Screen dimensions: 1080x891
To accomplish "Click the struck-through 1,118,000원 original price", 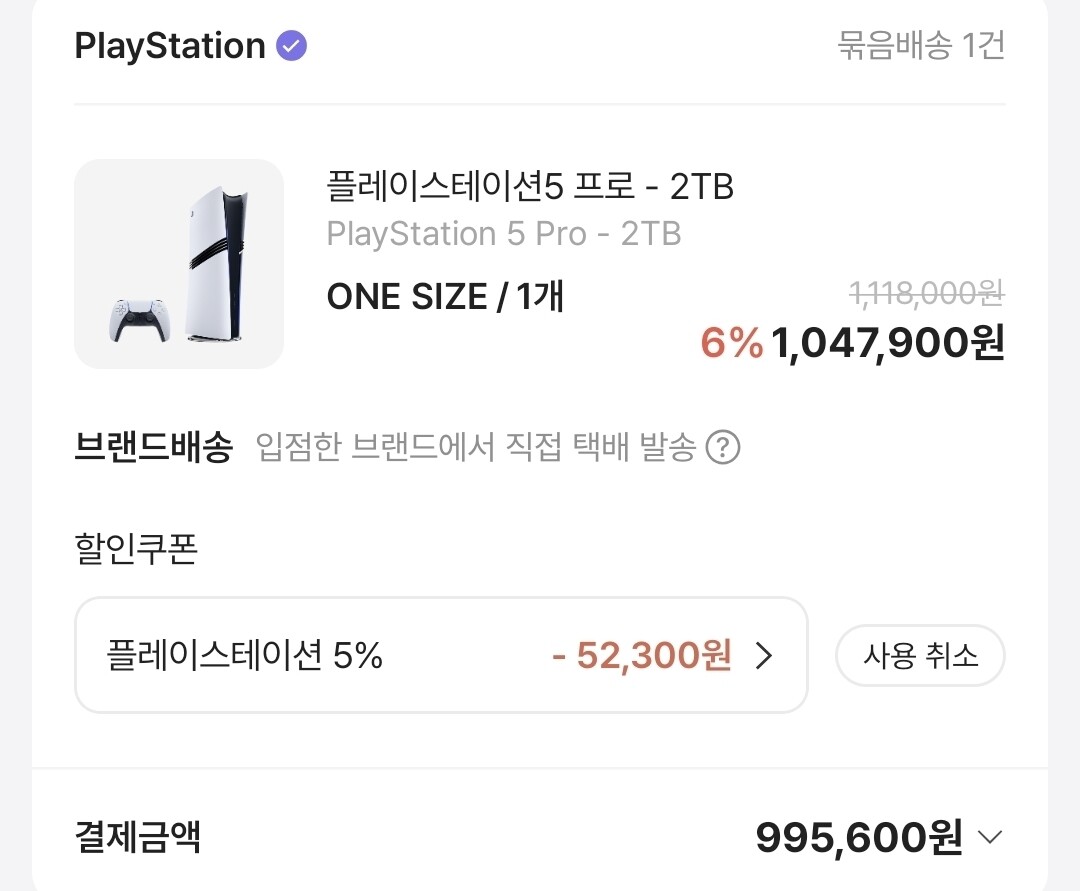I will pos(926,293).
